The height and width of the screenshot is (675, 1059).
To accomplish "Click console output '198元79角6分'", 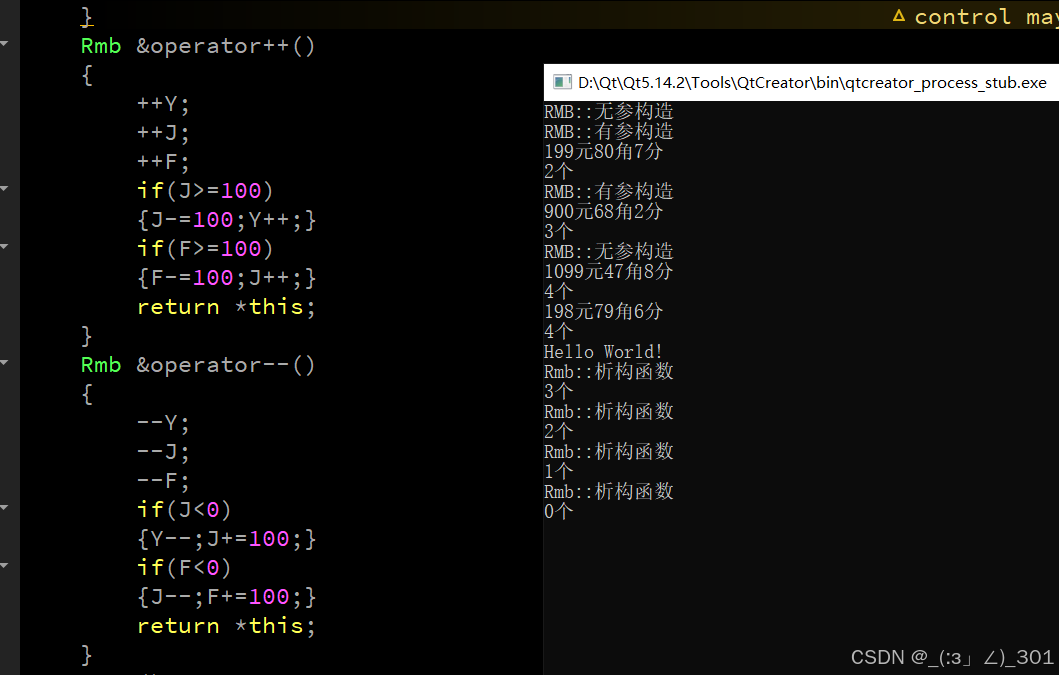I will [603, 311].
